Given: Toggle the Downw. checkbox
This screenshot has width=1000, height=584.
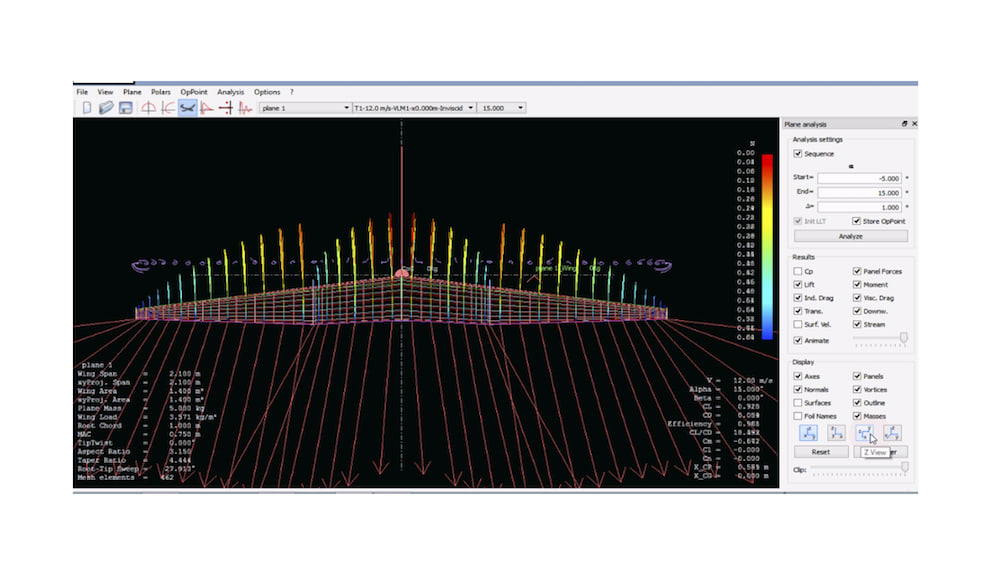Looking at the screenshot, I should click(857, 311).
